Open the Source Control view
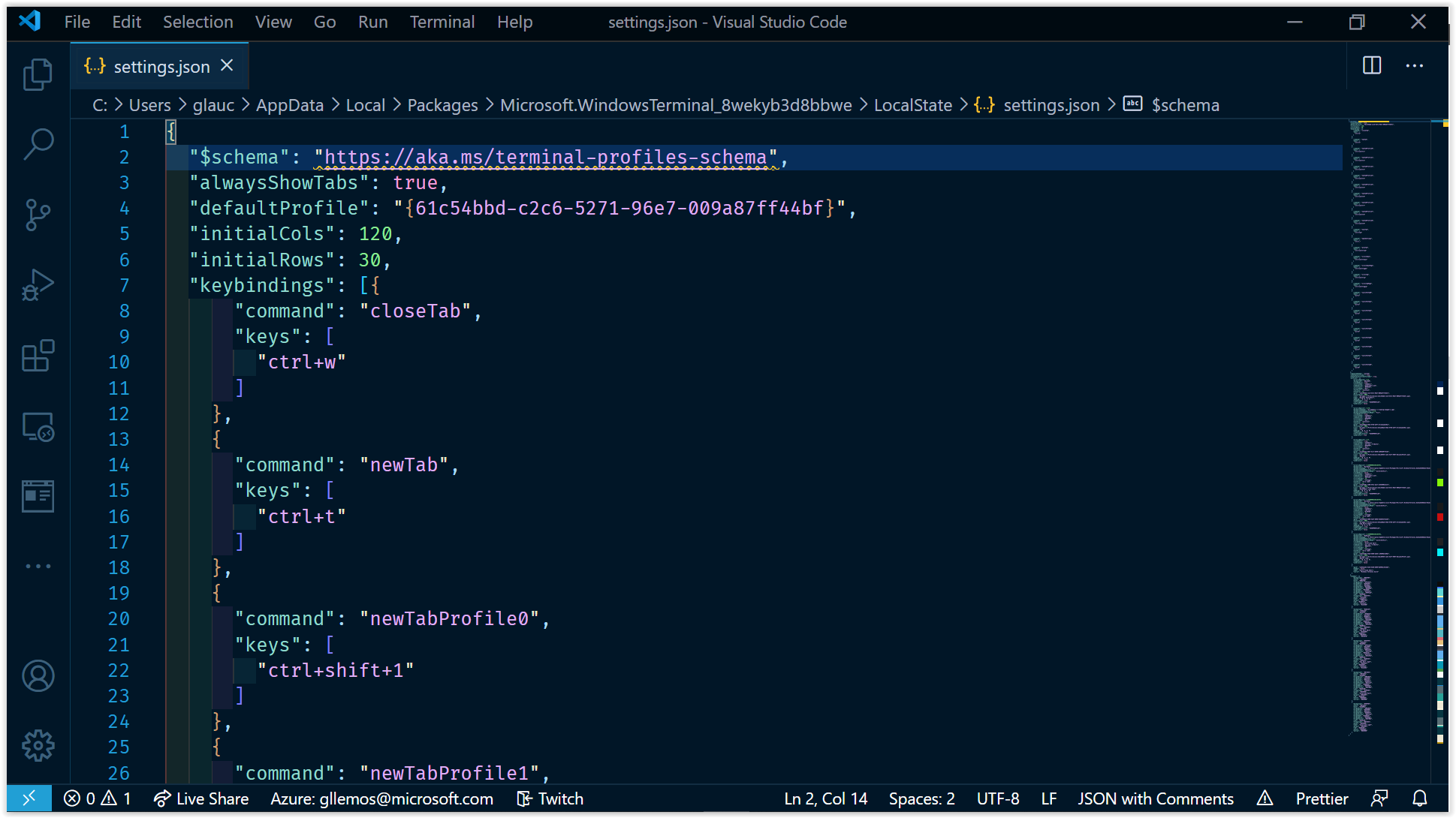This screenshot has height=818, width=1456. (38, 215)
